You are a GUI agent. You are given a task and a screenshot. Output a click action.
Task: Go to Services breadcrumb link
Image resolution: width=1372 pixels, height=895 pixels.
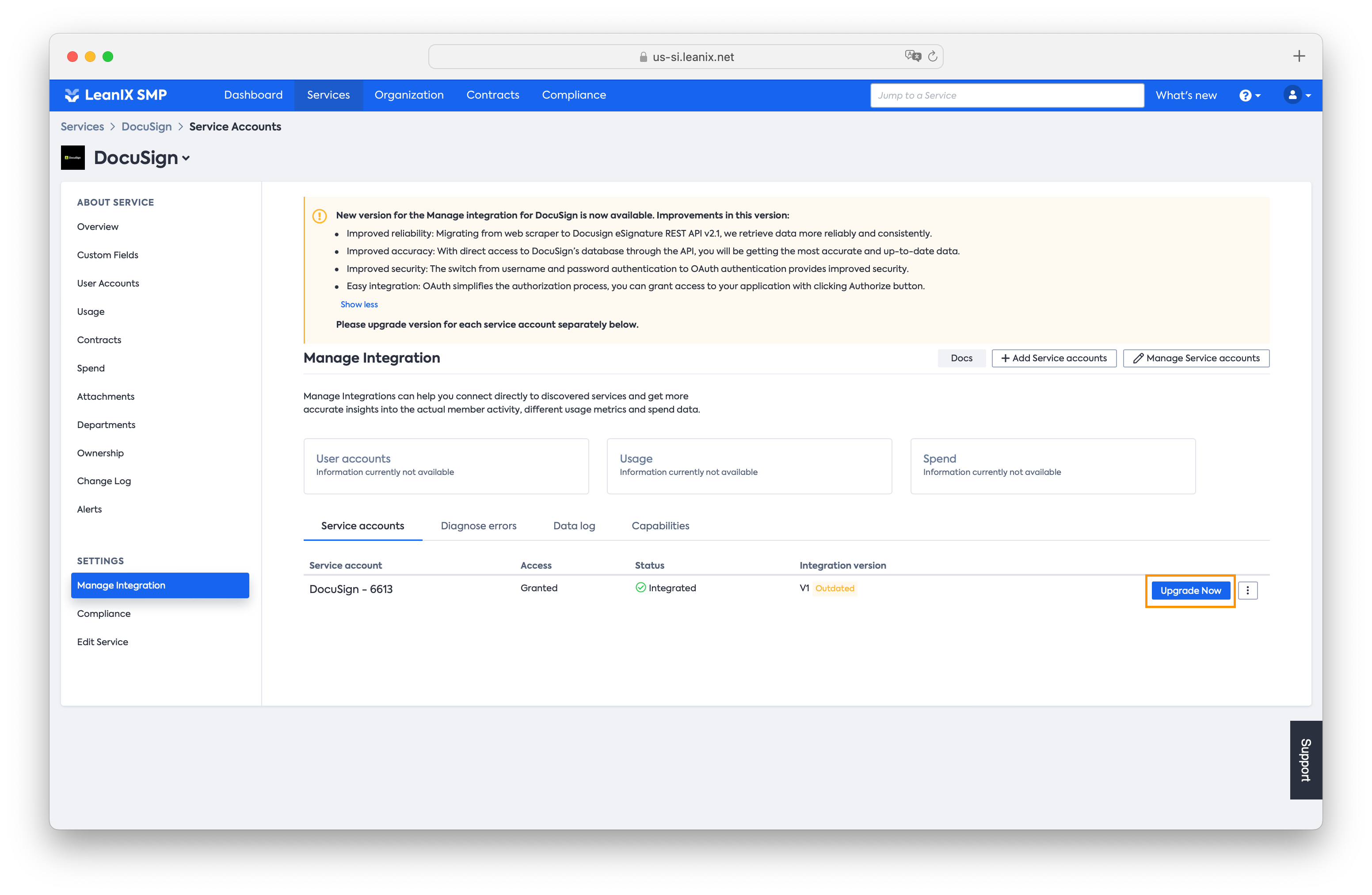(x=83, y=127)
